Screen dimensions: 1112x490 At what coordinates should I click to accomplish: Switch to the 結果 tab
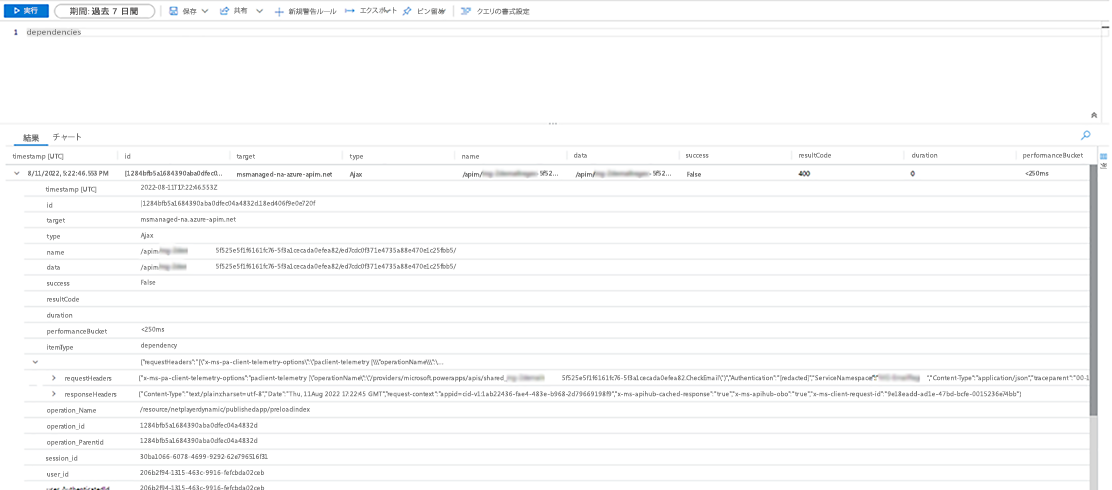tap(31, 138)
